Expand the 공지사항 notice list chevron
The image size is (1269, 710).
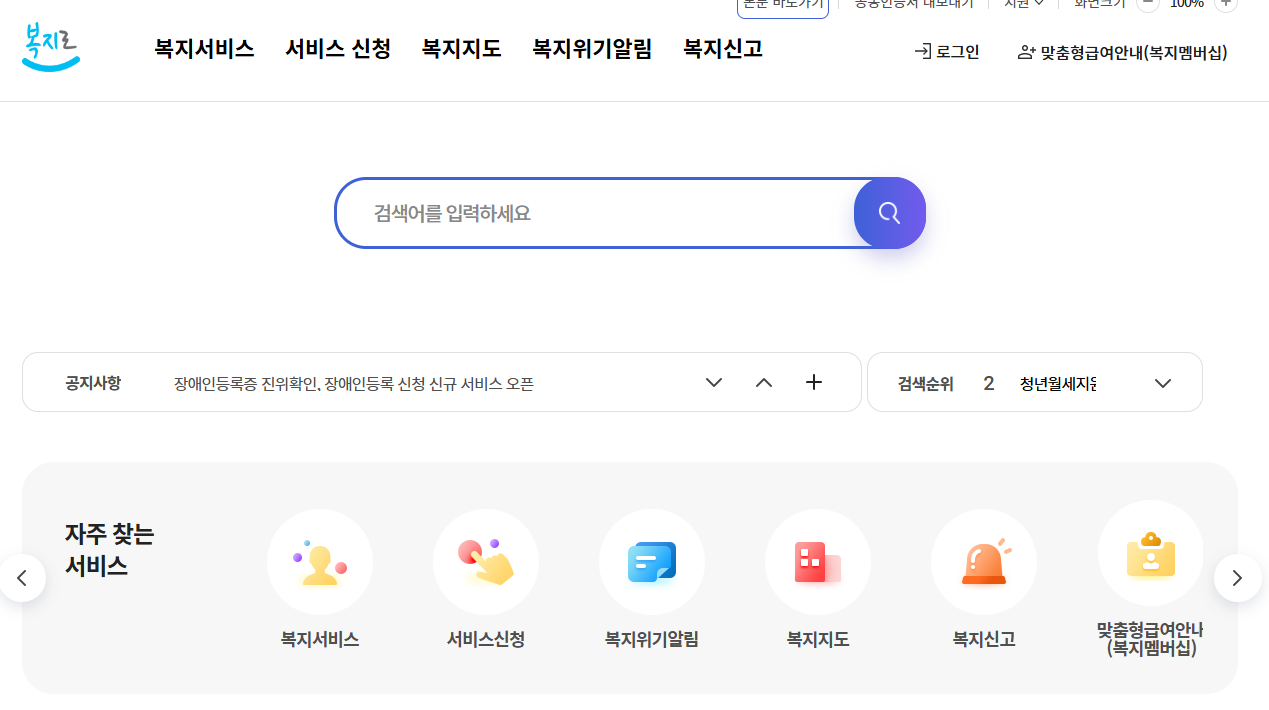713,382
